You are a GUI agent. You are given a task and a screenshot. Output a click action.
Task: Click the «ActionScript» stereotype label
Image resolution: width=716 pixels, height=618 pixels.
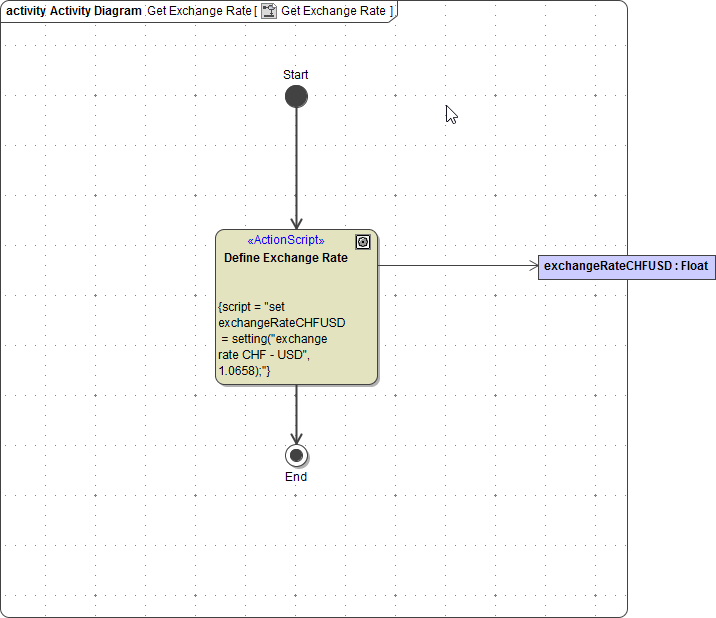(286, 240)
